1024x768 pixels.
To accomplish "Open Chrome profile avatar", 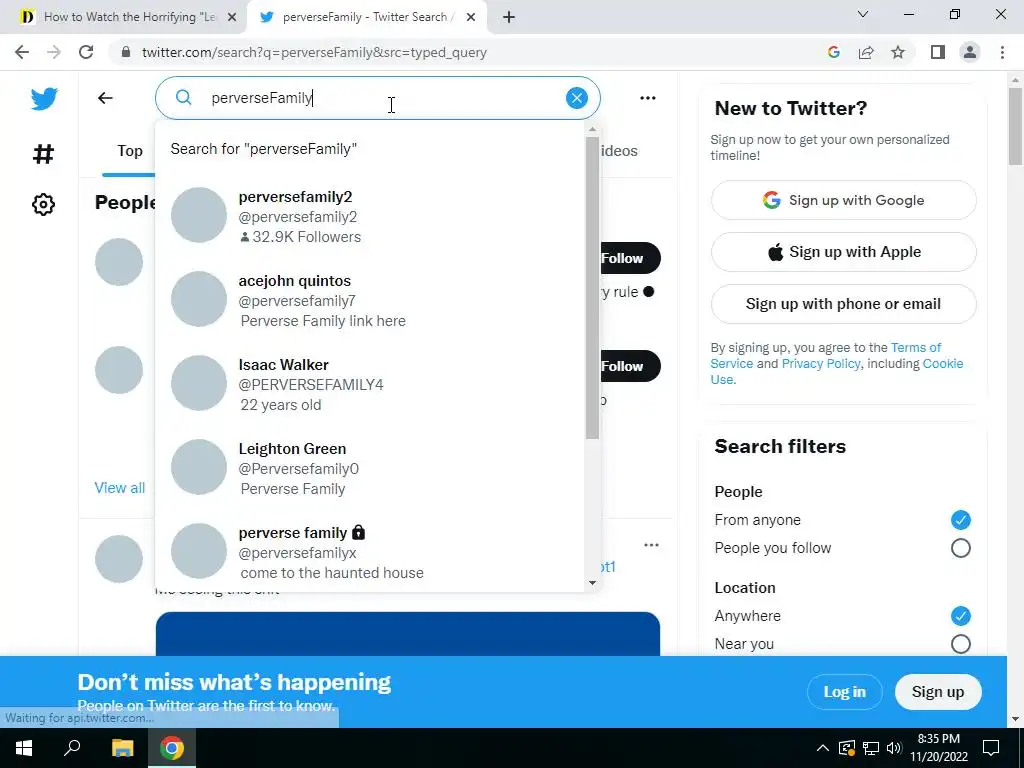I will (x=970, y=52).
